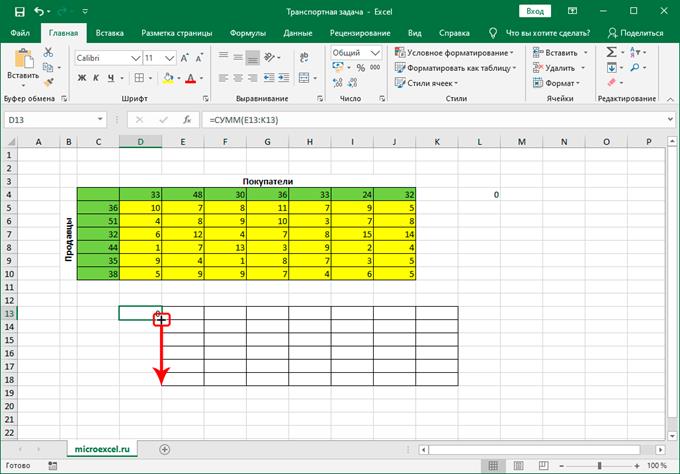Screen dimensions: 680x474
Task: Save the workbook with the floppy disk icon
Action: tap(20, 12)
